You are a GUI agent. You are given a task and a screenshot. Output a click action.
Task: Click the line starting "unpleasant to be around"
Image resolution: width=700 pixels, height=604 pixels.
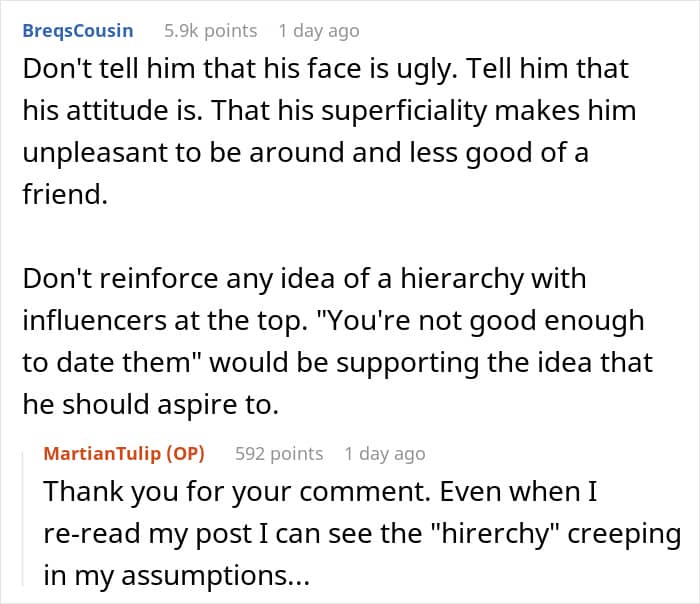click(306, 153)
